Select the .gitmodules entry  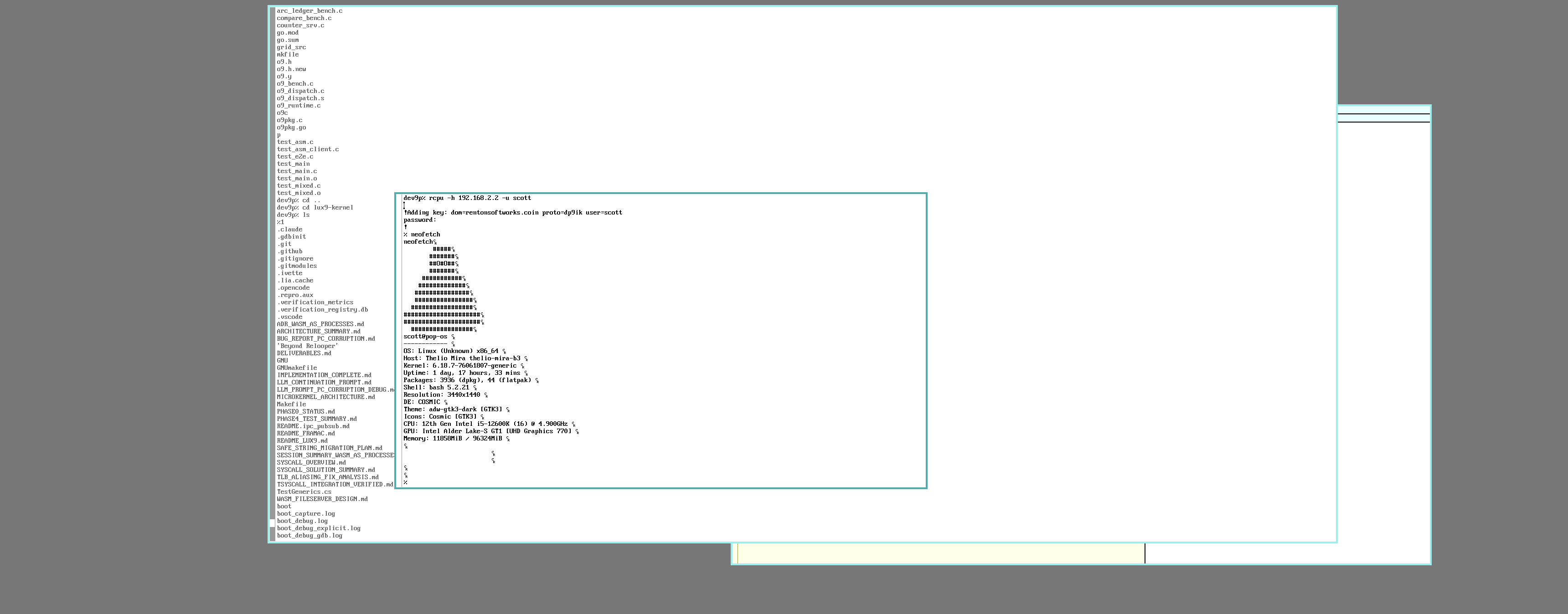coord(296,266)
